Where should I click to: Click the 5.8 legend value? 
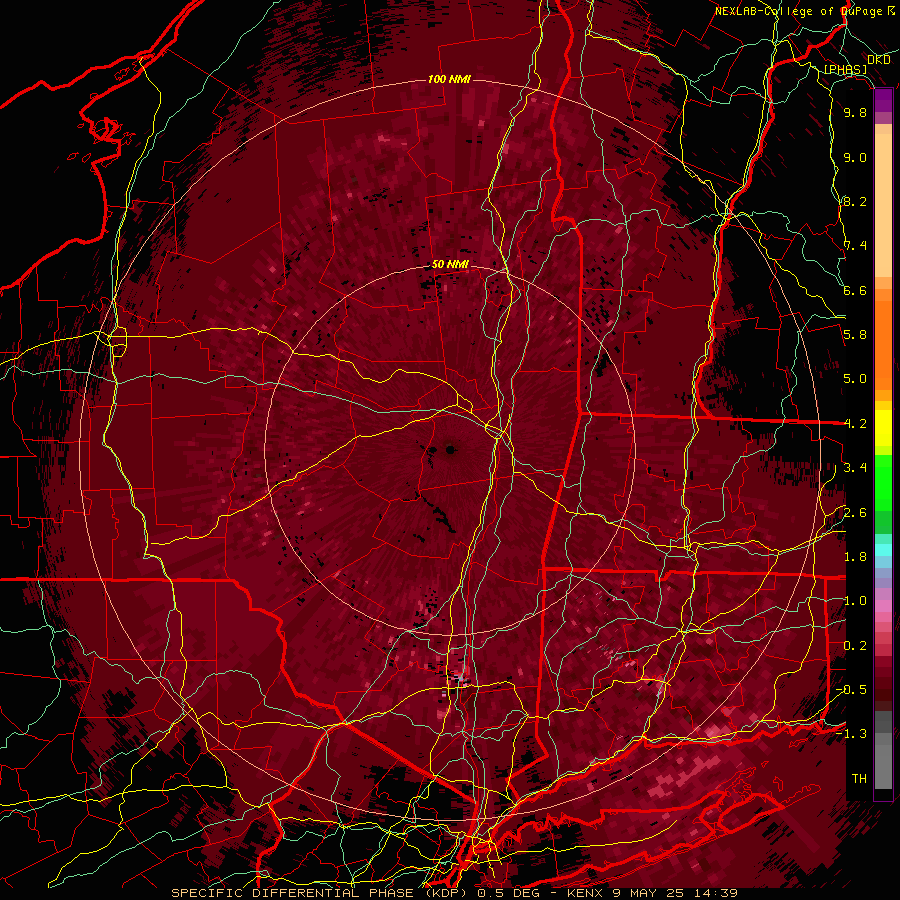point(855,335)
